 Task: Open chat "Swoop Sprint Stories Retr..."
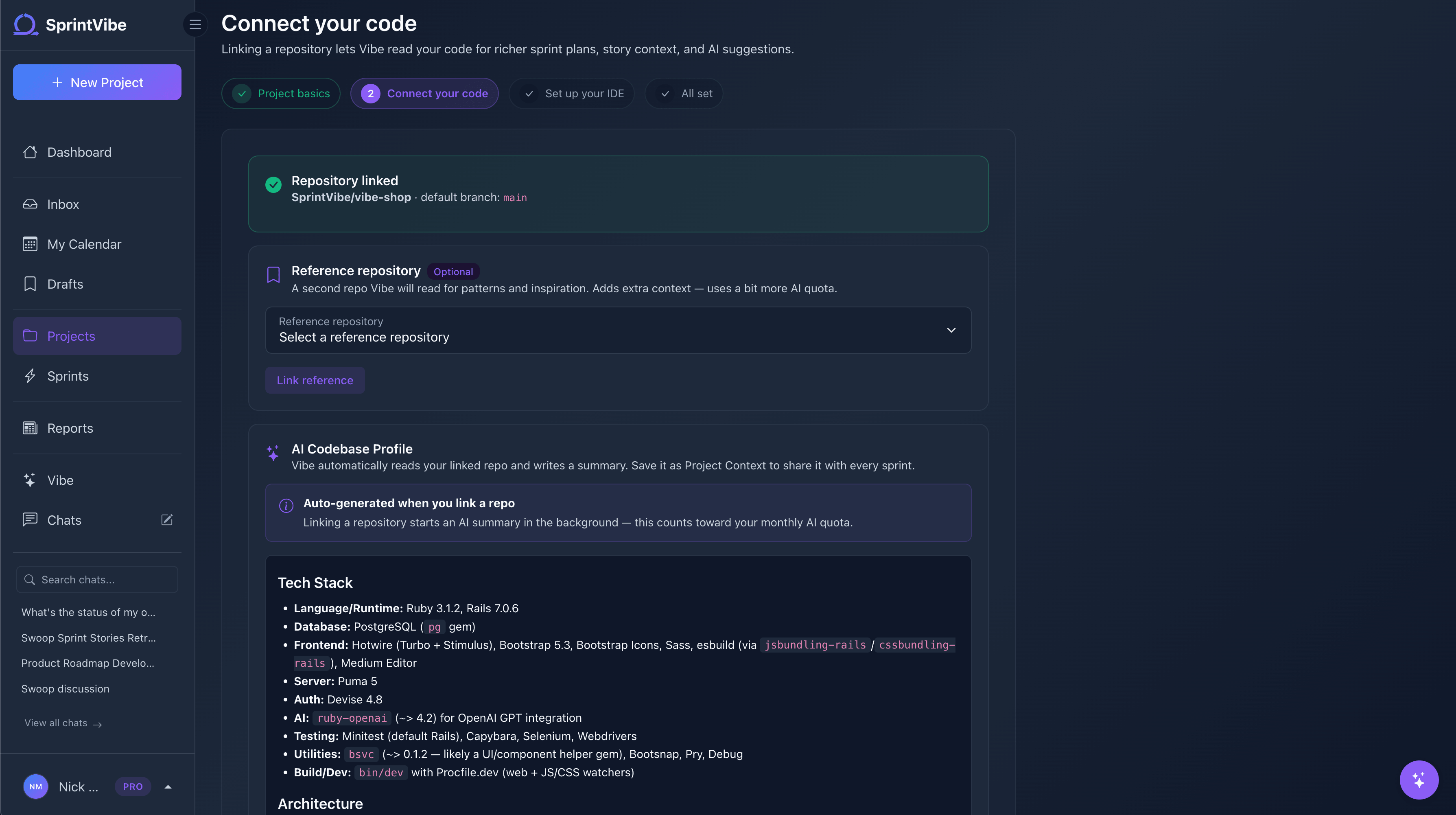click(88, 638)
